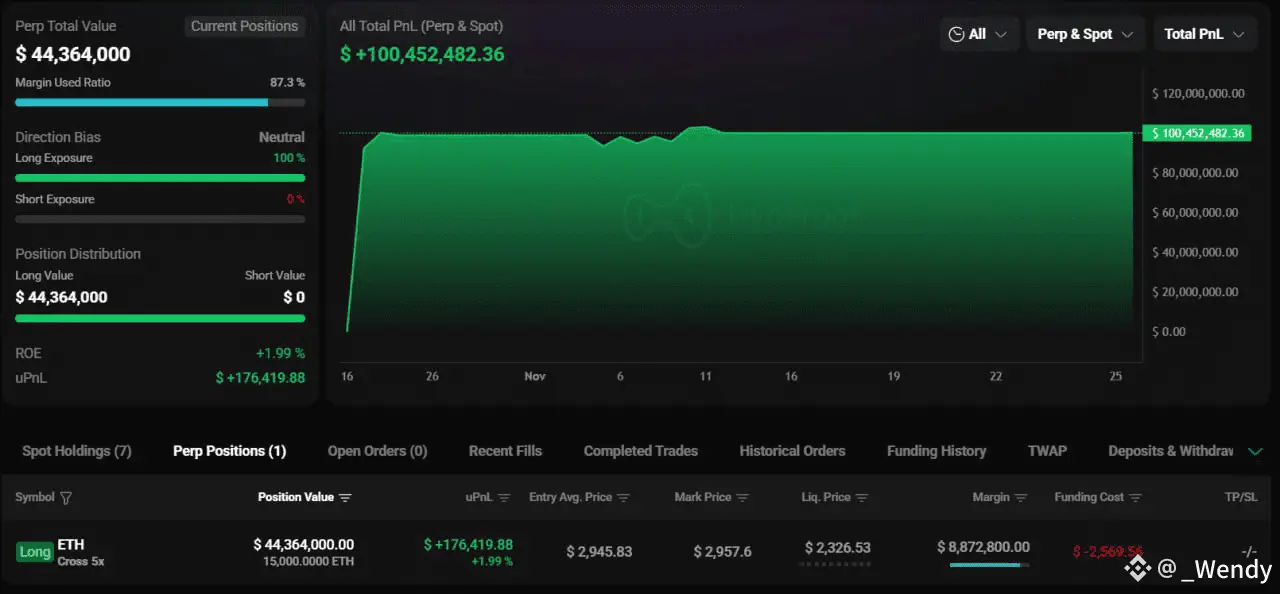Screen dimensions: 1280x594
Task: Open the Funding History tab
Action: 936,451
